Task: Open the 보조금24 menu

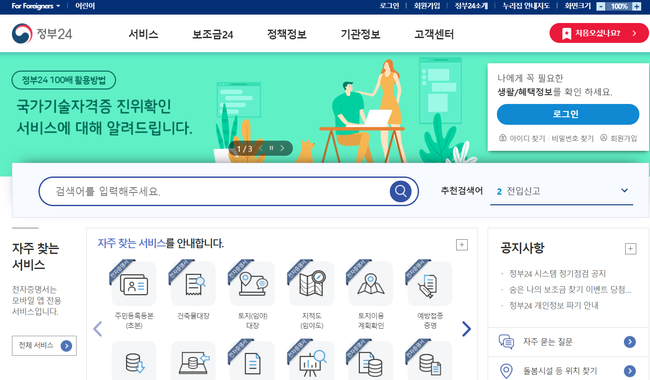Action: [213, 34]
